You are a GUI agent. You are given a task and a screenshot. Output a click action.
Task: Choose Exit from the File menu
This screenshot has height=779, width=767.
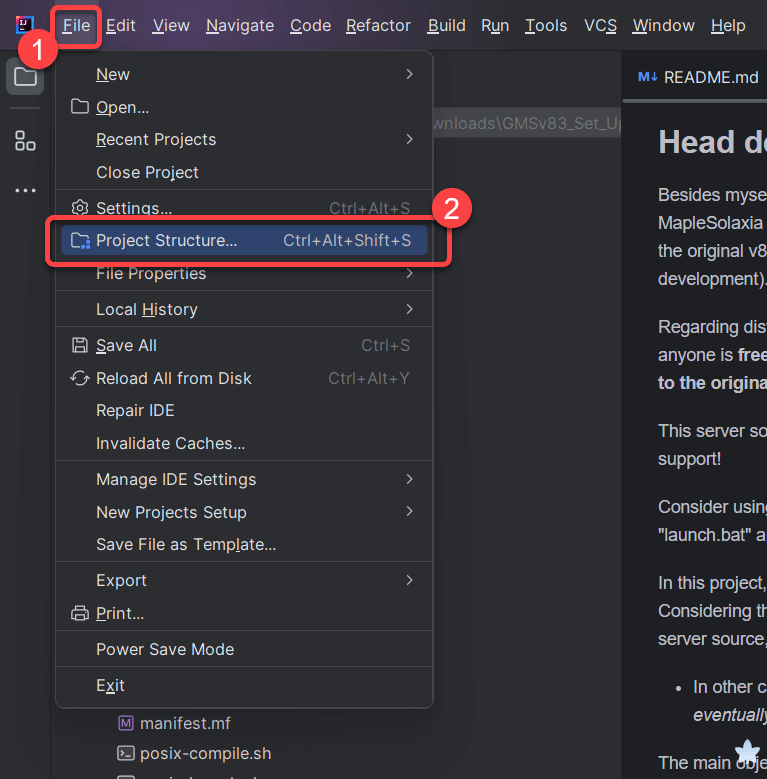(x=244, y=686)
